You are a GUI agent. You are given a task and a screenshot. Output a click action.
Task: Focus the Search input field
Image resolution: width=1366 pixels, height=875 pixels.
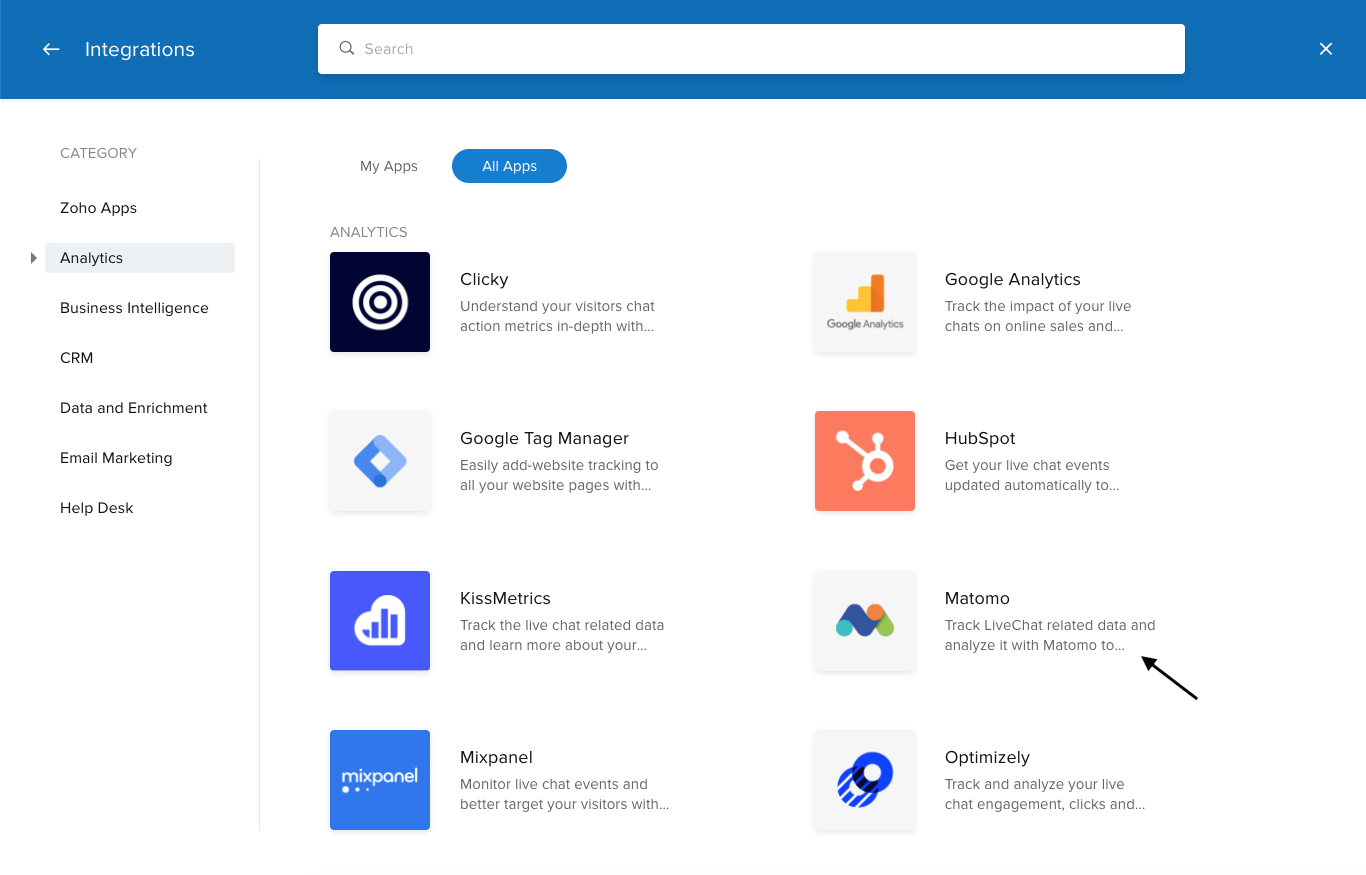coord(751,49)
